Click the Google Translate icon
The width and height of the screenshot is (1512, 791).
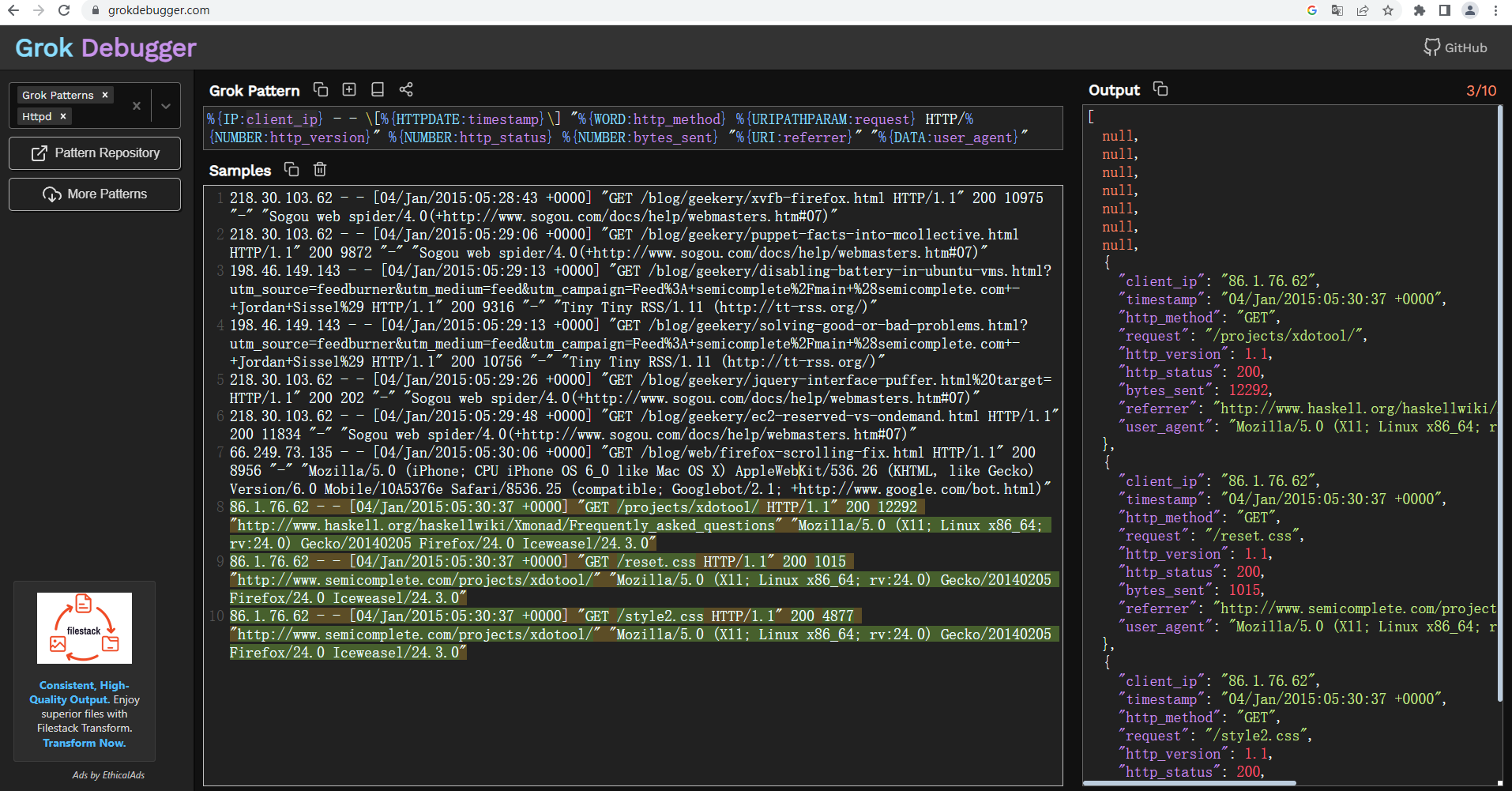1337,10
